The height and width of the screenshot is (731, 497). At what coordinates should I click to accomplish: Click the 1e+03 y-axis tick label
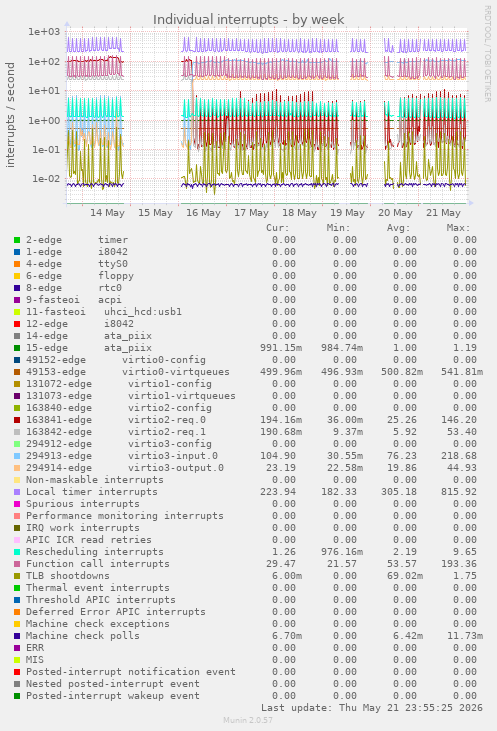point(44,32)
